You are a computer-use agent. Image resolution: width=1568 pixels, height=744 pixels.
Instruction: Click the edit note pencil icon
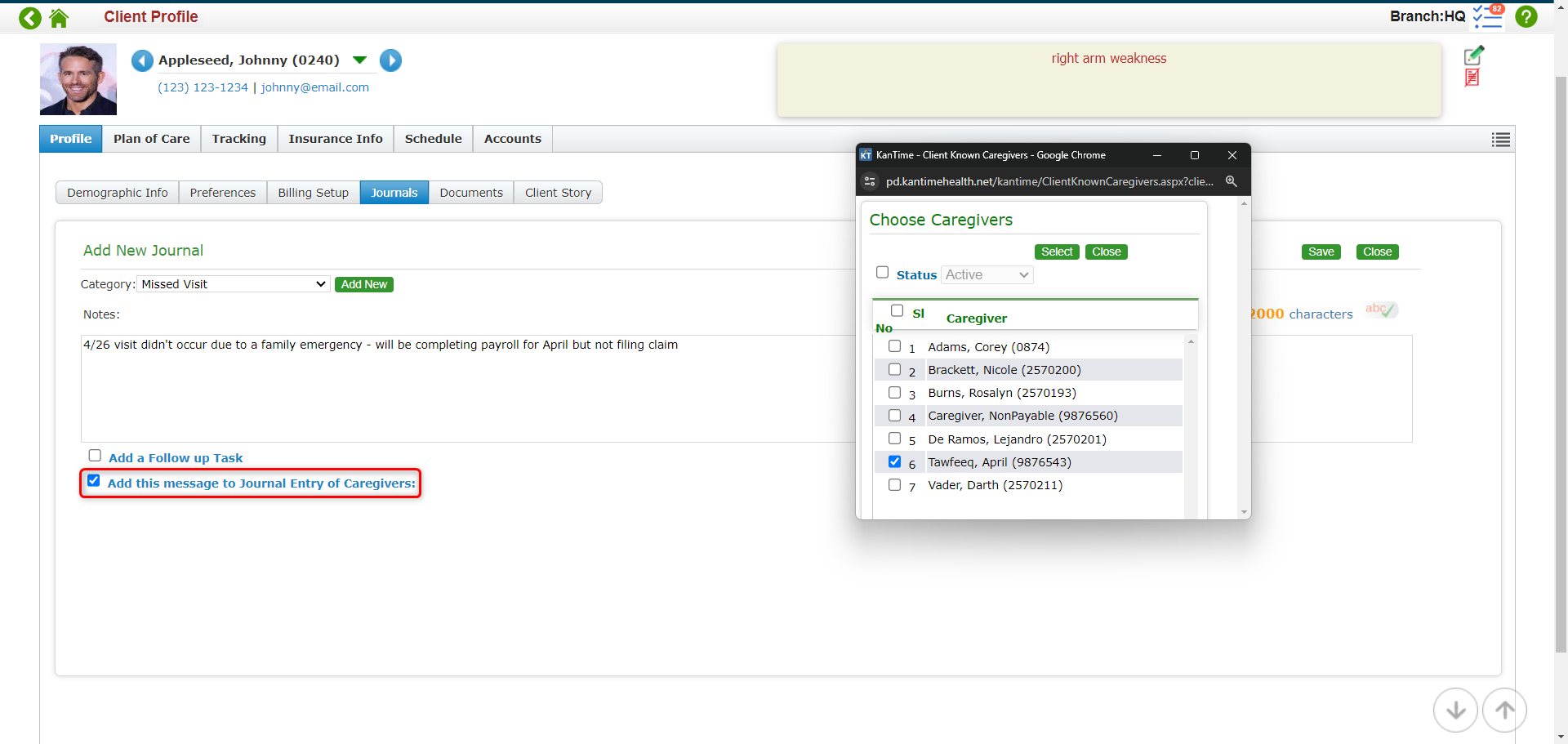[1473, 56]
